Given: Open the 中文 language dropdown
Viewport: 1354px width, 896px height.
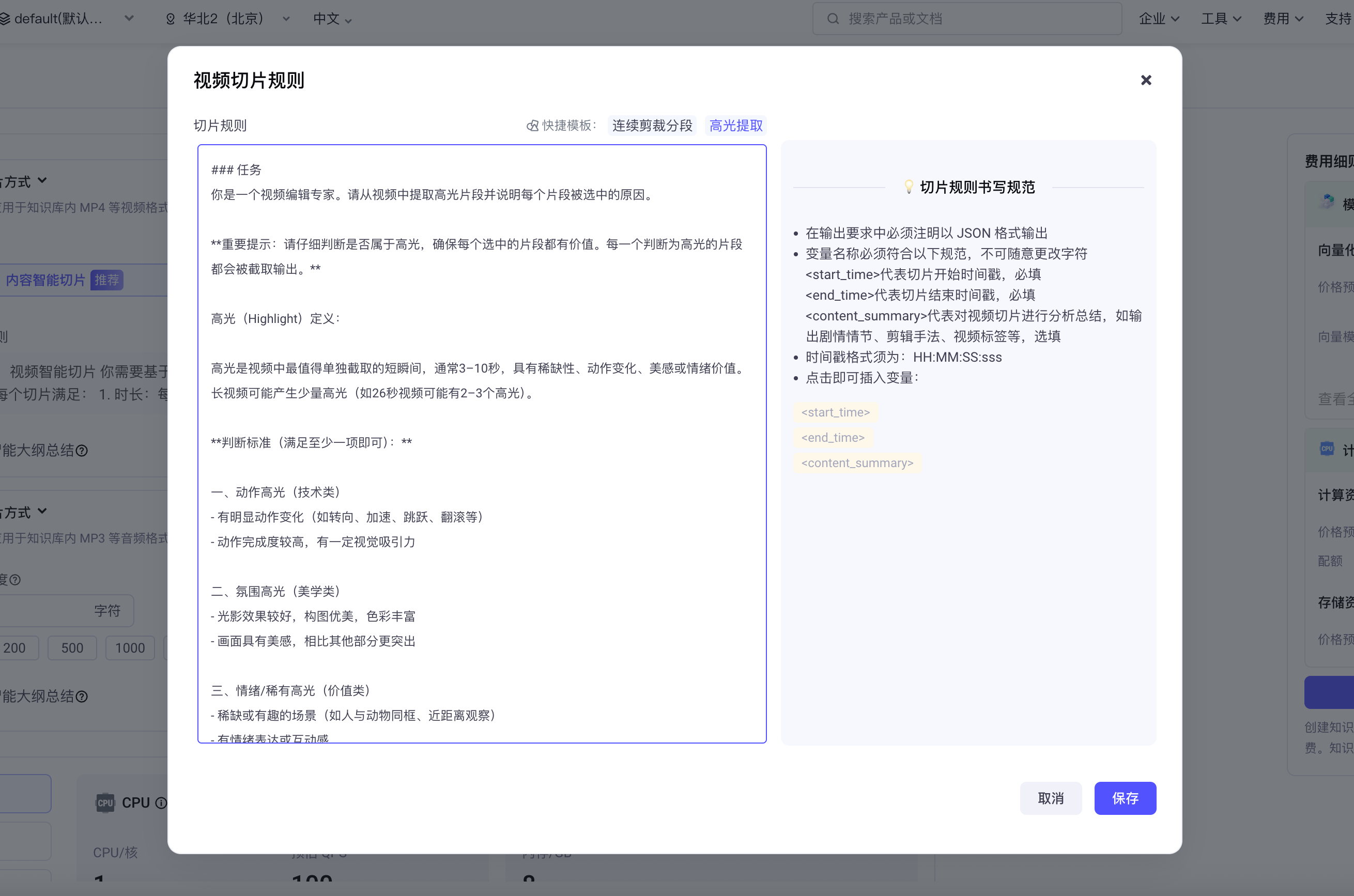Looking at the screenshot, I should click(332, 19).
